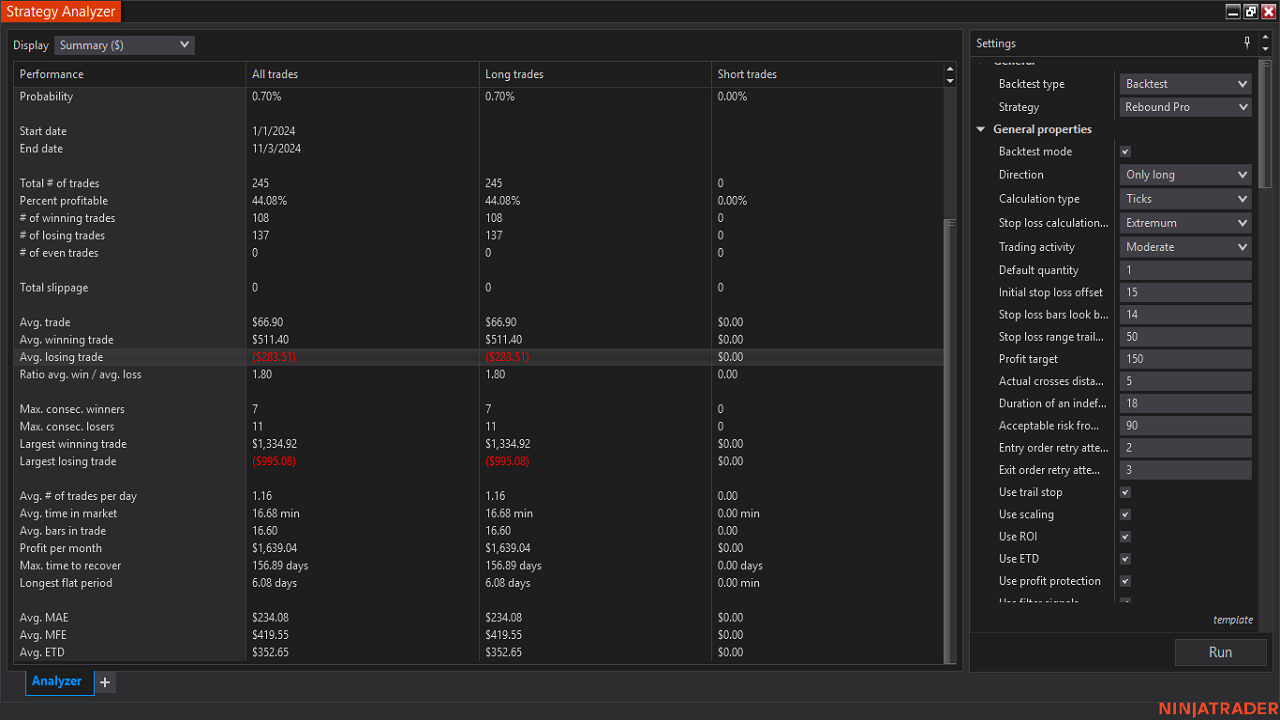This screenshot has width=1280, height=720.
Task: Click the Default quantity field
Action: tap(1186, 271)
